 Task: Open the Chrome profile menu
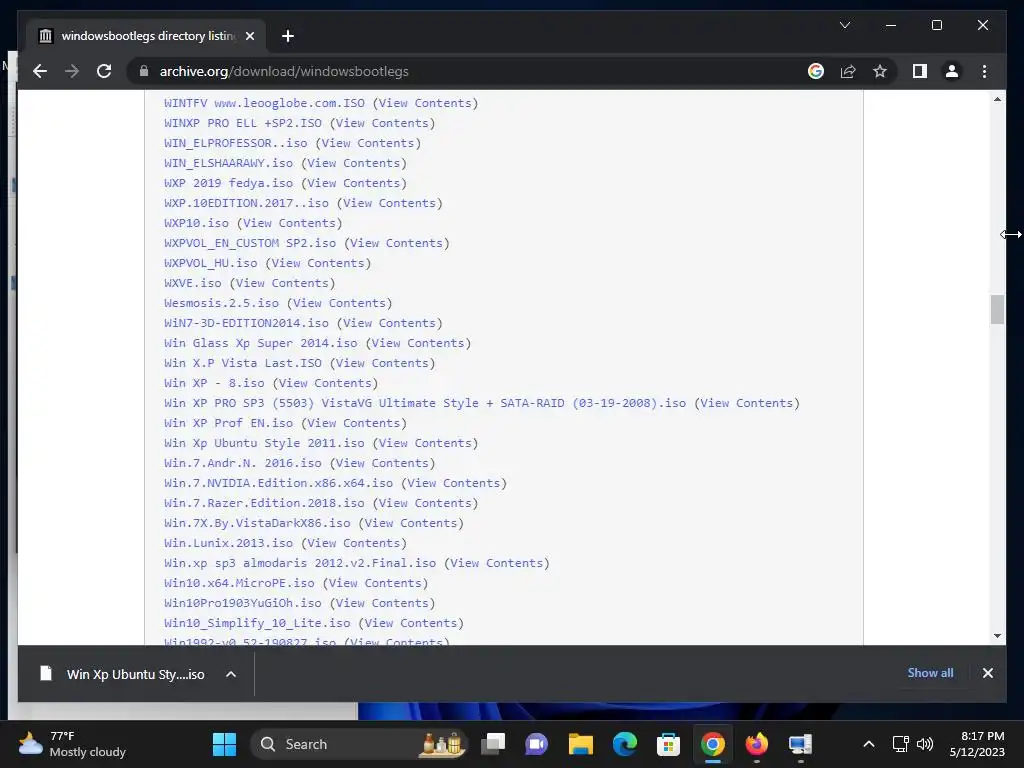tap(952, 71)
